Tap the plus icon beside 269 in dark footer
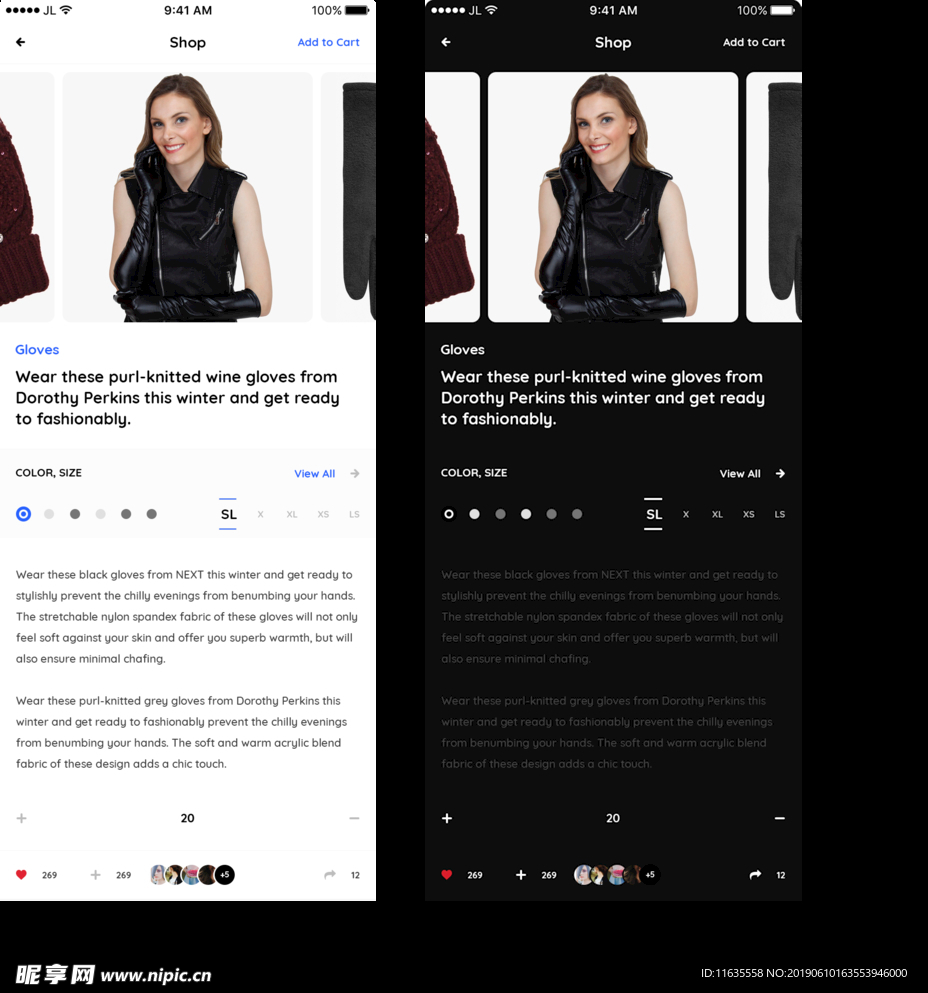This screenshot has width=928, height=993. 521,875
